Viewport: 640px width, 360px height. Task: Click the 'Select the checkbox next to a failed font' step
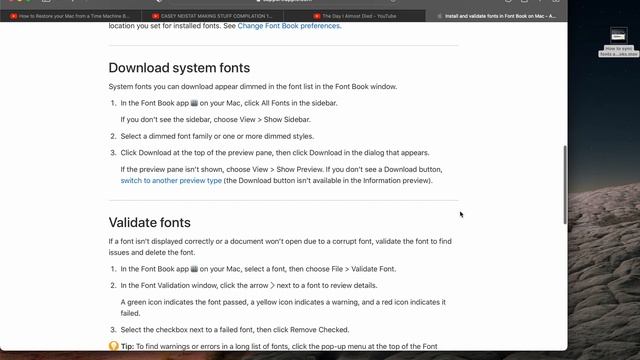[235, 329]
